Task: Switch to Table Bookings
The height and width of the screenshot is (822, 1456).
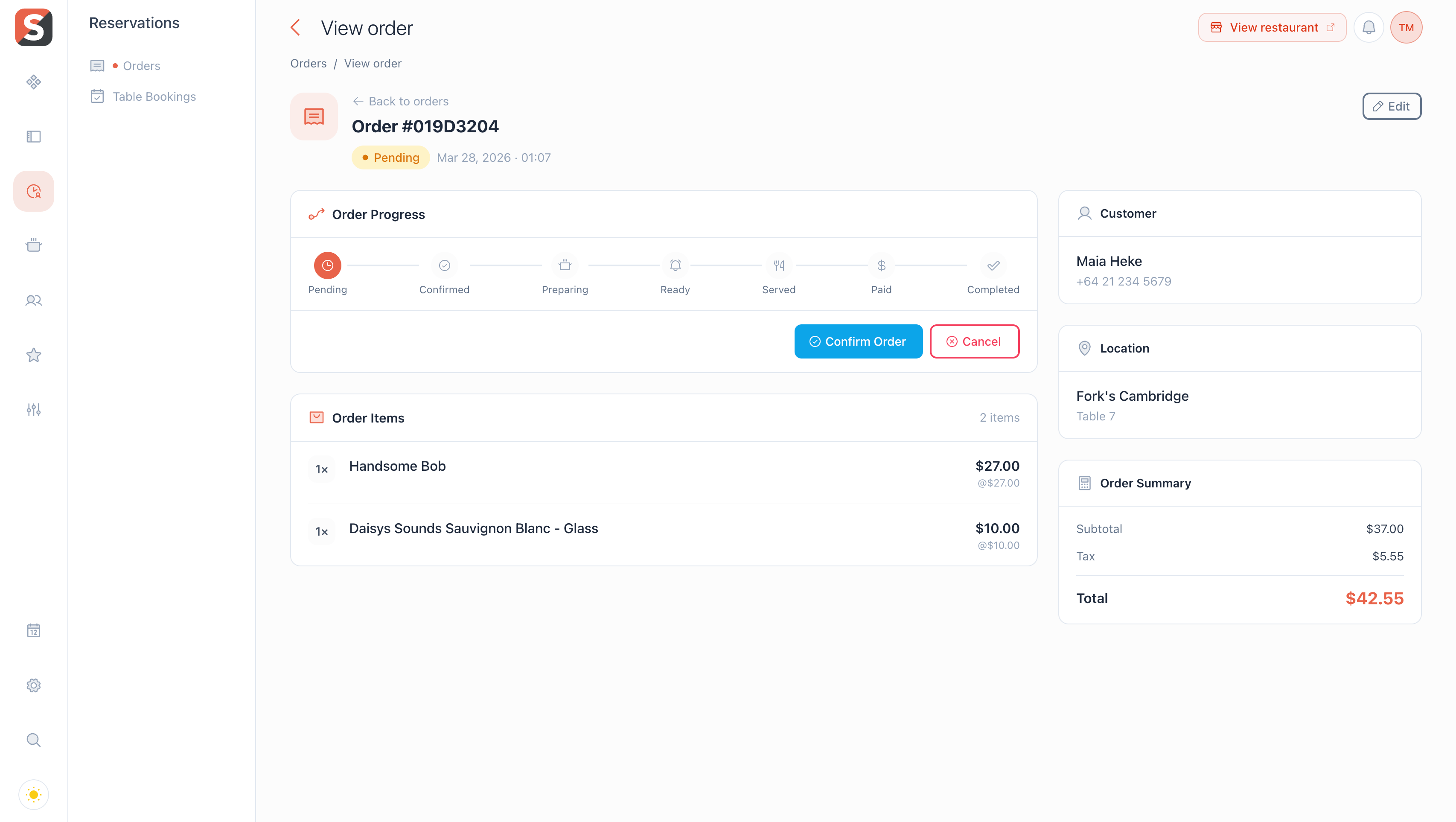Action: pyautogui.click(x=154, y=96)
